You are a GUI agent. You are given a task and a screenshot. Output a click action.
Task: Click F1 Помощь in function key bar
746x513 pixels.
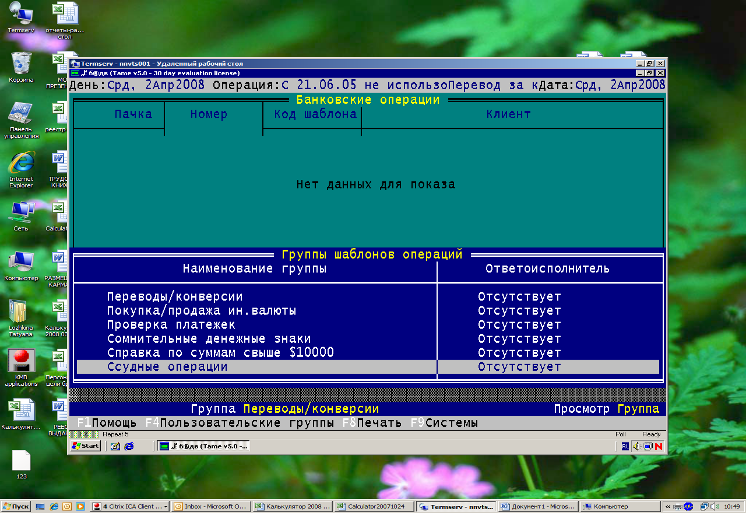click(107, 423)
